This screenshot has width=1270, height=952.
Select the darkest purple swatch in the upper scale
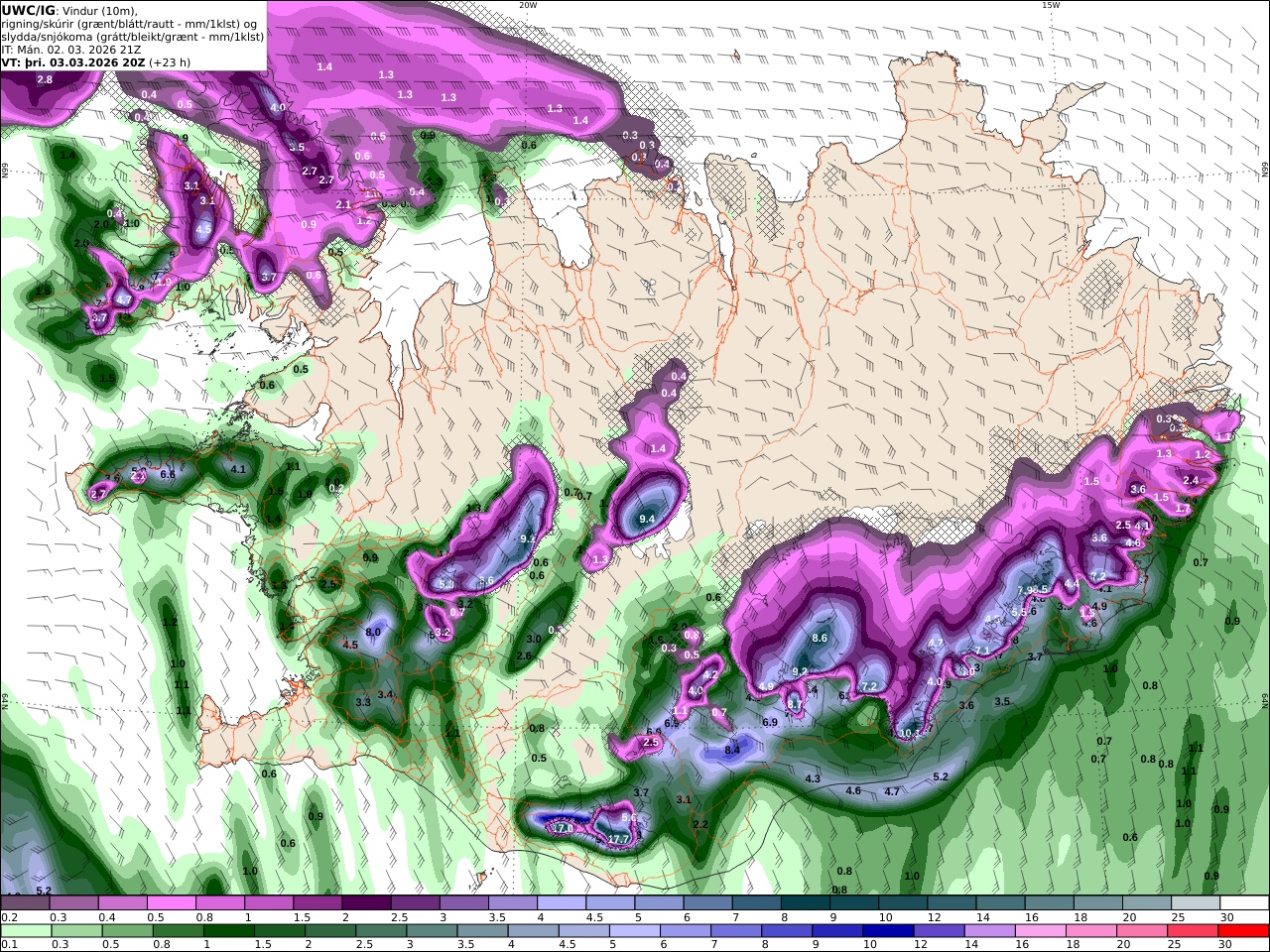366,903
